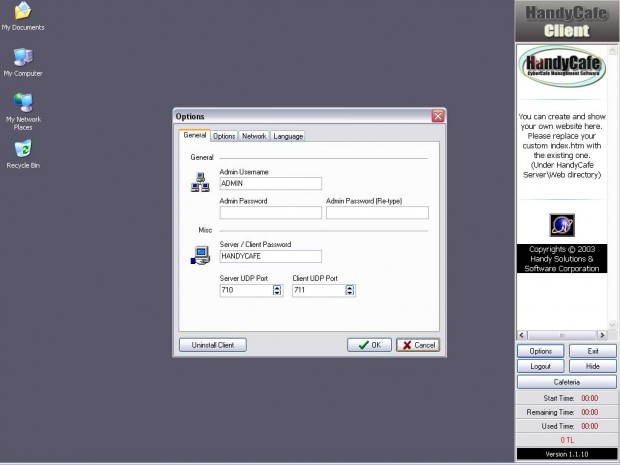Switch to the General tab

coord(195,135)
